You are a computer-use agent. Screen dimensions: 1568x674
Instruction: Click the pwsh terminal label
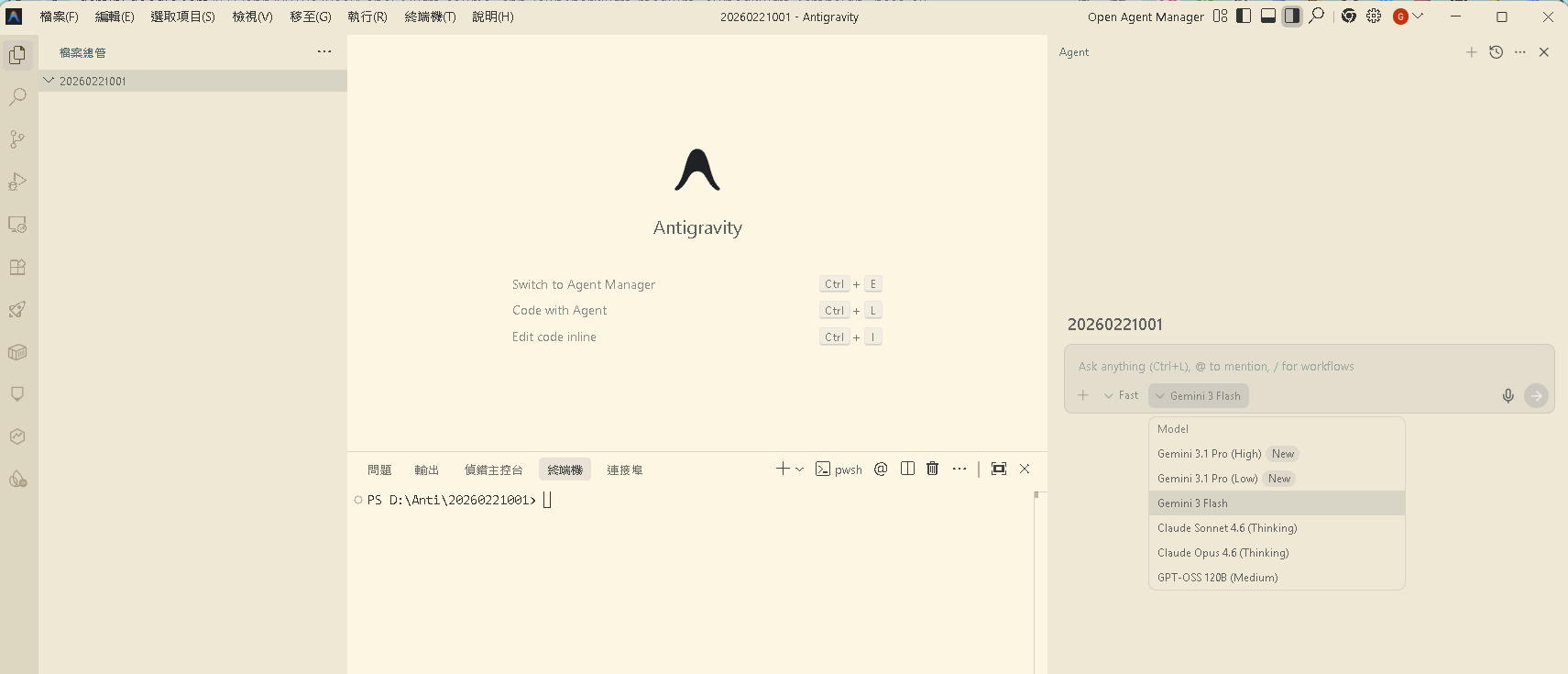(839, 469)
